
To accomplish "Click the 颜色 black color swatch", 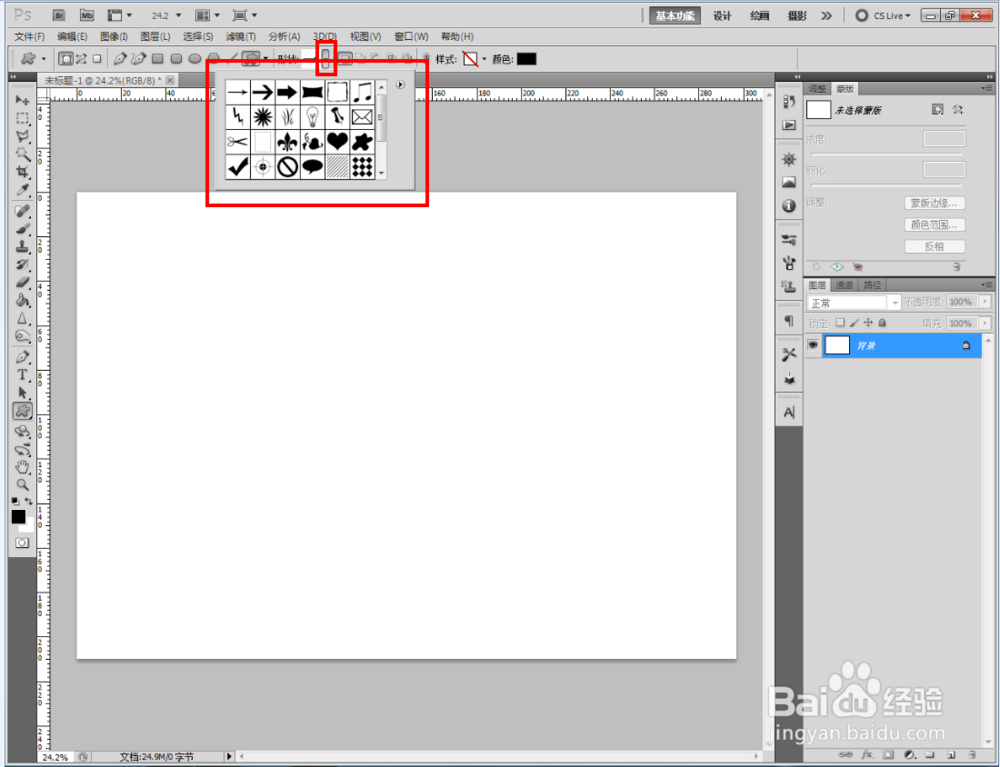I will [x=526, y=59].
